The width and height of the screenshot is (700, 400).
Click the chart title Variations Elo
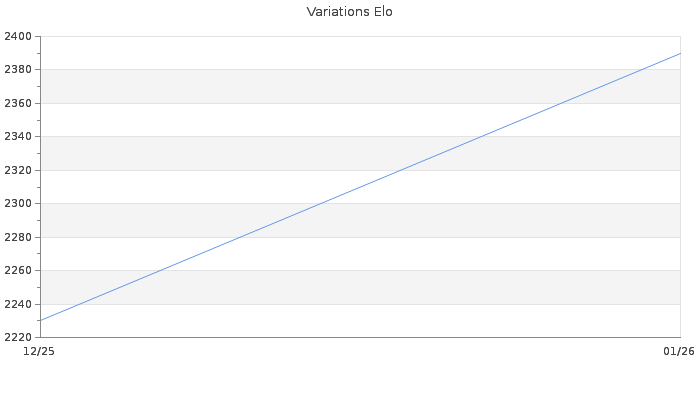point(349,12)
